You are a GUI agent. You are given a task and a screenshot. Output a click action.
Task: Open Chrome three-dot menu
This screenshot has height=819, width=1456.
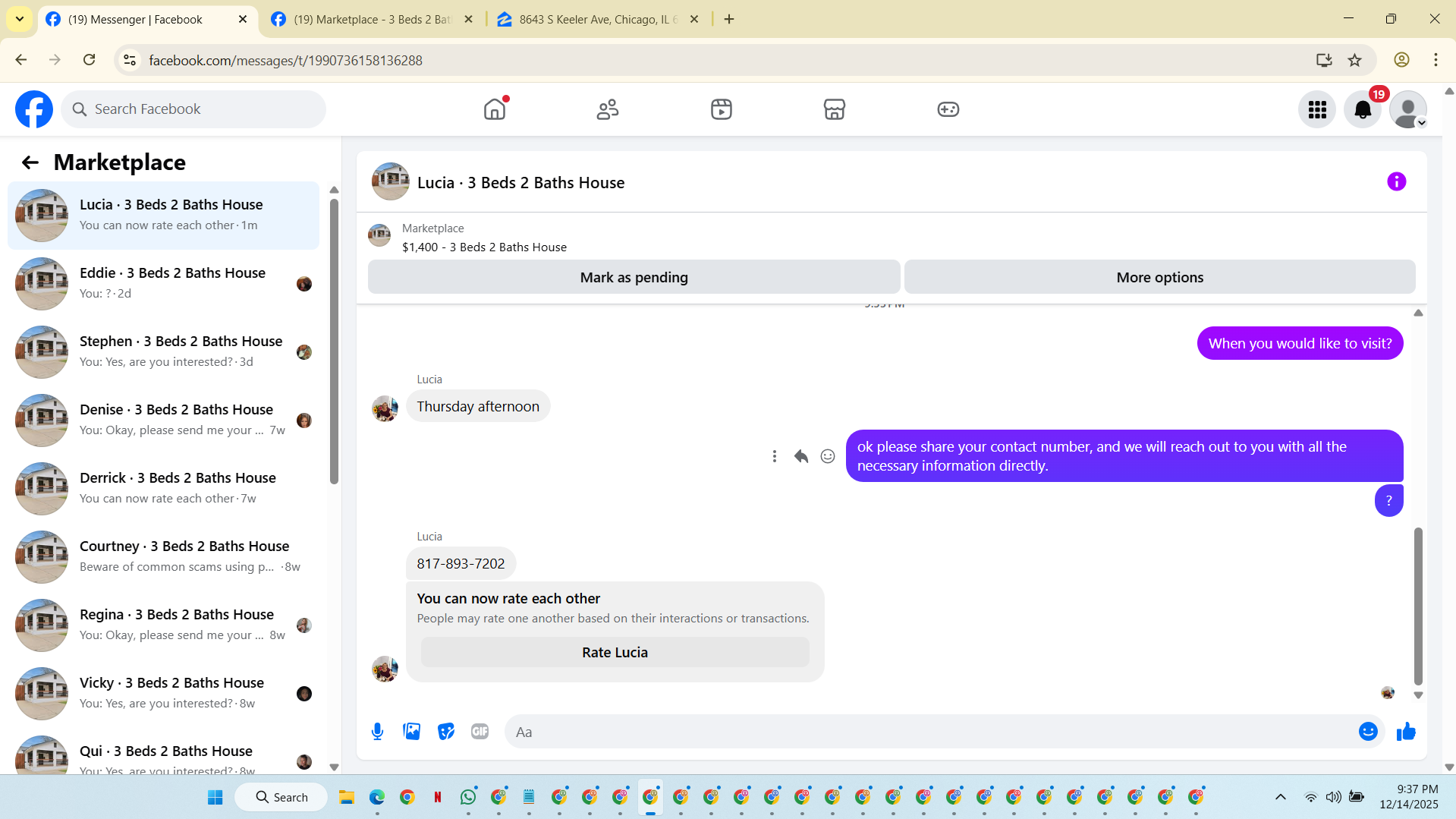click(1436, 60)
